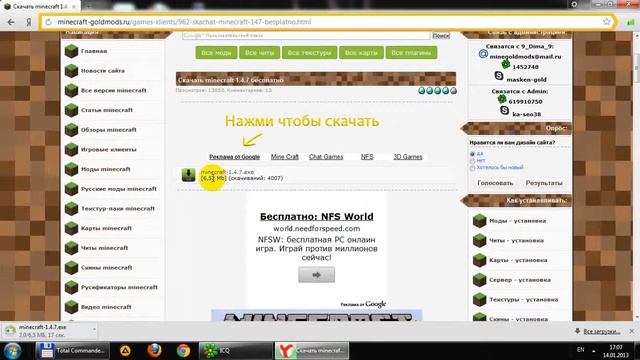This screenshot has height=360, width=640.
Task: Open the 'Все текстуры' green tab
Action: pyautogui.click(x=309, y=53)
